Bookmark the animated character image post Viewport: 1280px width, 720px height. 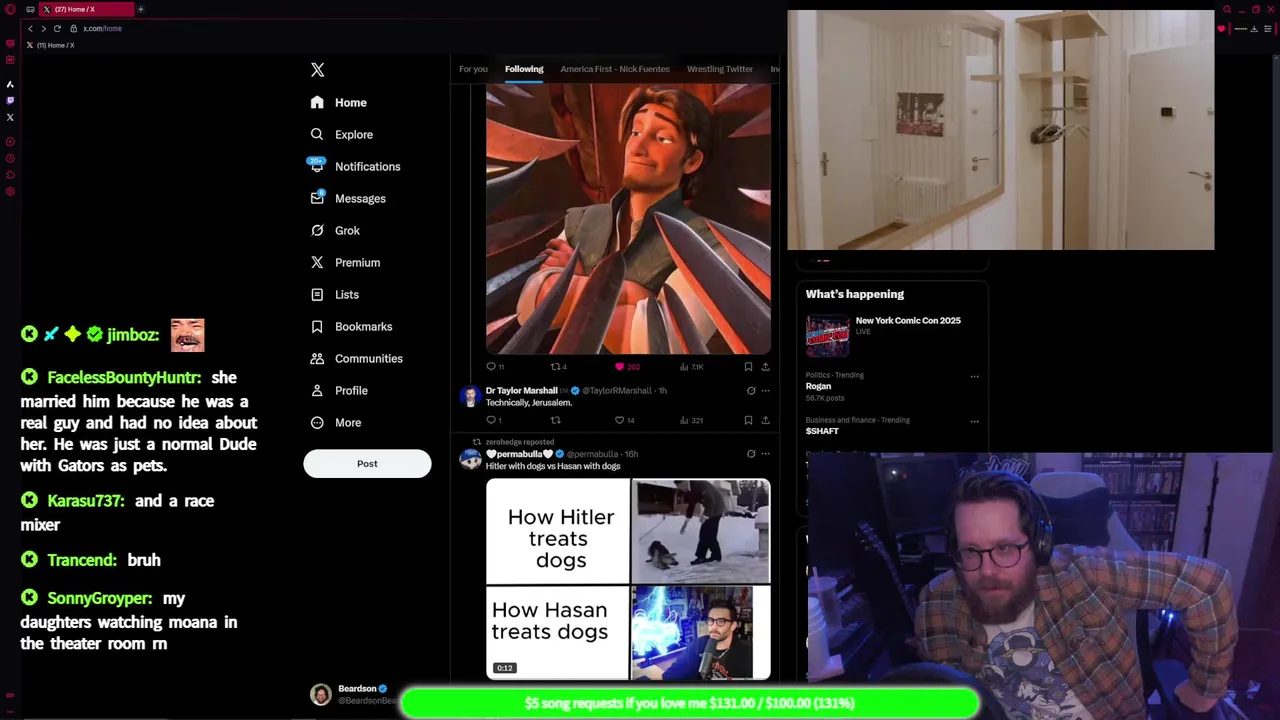748,367
